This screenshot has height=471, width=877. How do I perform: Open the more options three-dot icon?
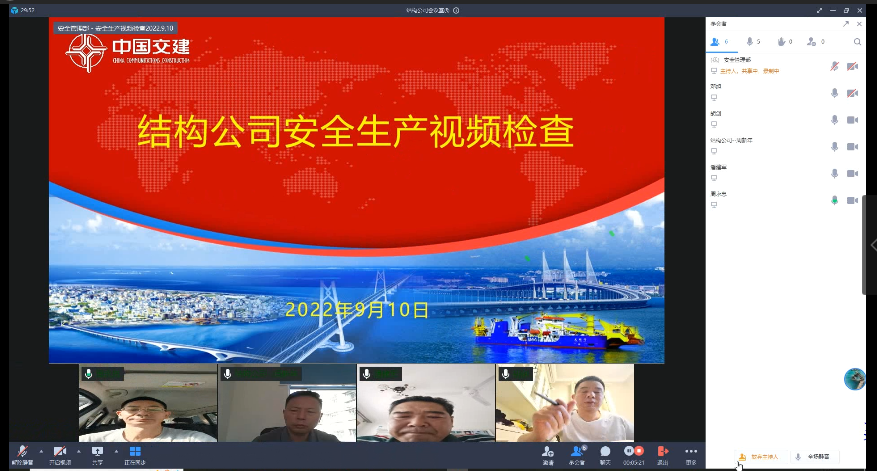[x=691, y=452]
